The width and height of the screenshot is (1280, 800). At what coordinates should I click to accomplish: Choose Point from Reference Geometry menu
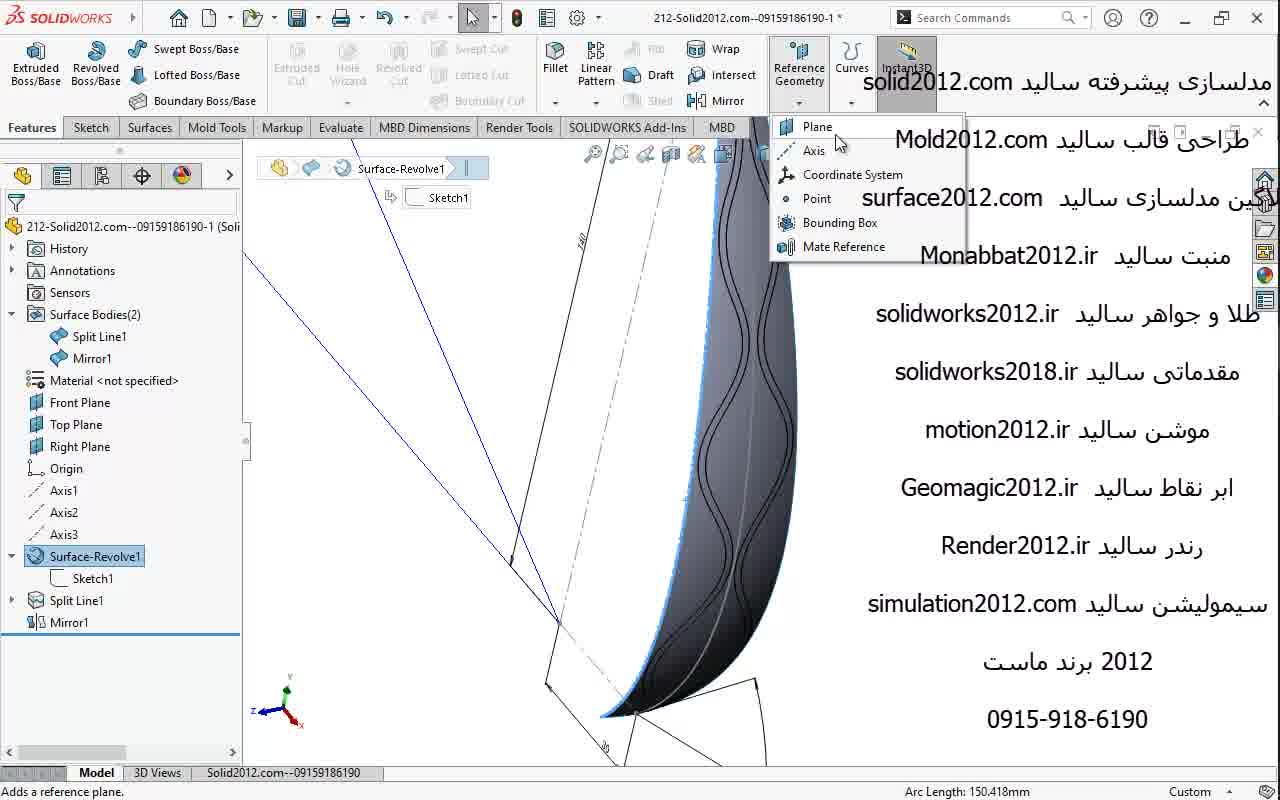click(868, 199)
